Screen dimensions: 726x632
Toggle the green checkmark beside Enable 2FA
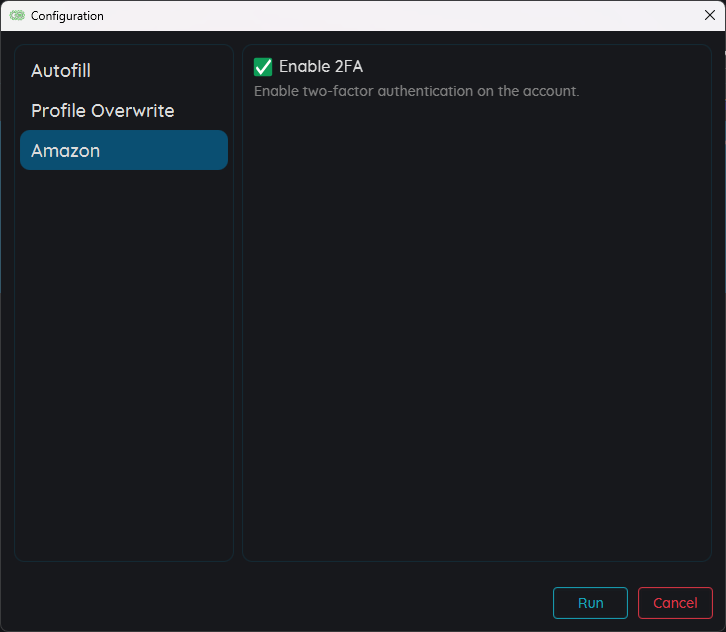263,67
